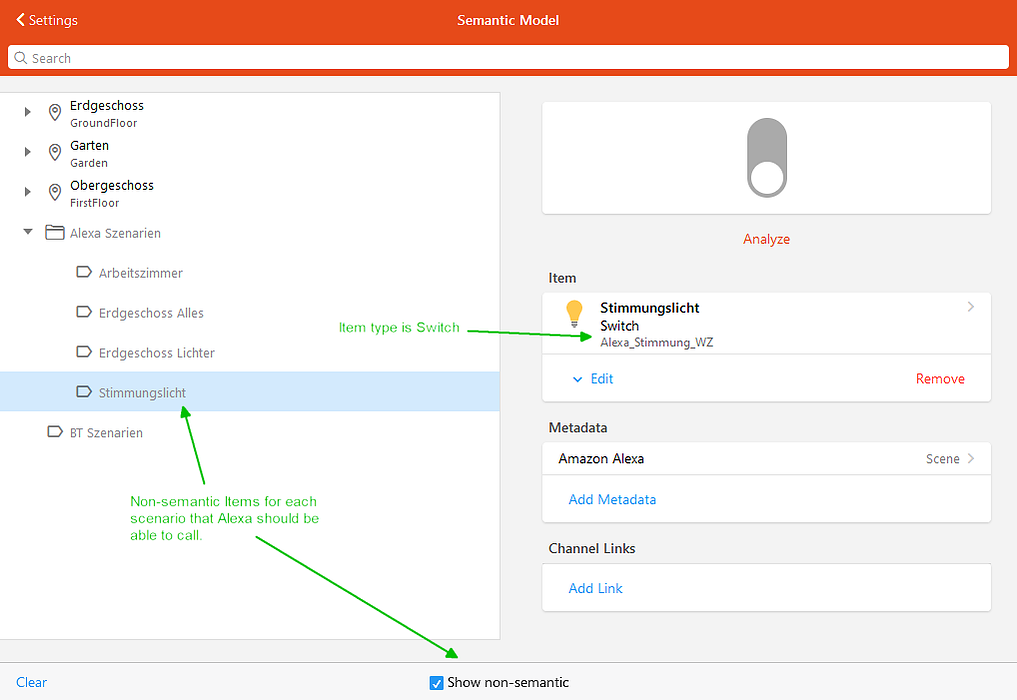Click the Arbeitszimmer label icon
1017x700 pixels.
[x=84, y=272]
